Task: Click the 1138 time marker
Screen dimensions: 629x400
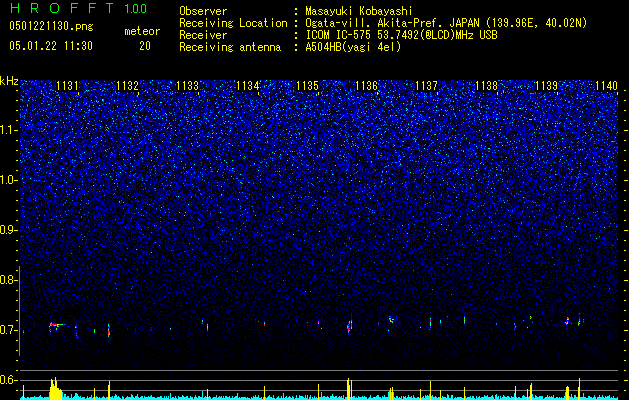Action: 487,86
